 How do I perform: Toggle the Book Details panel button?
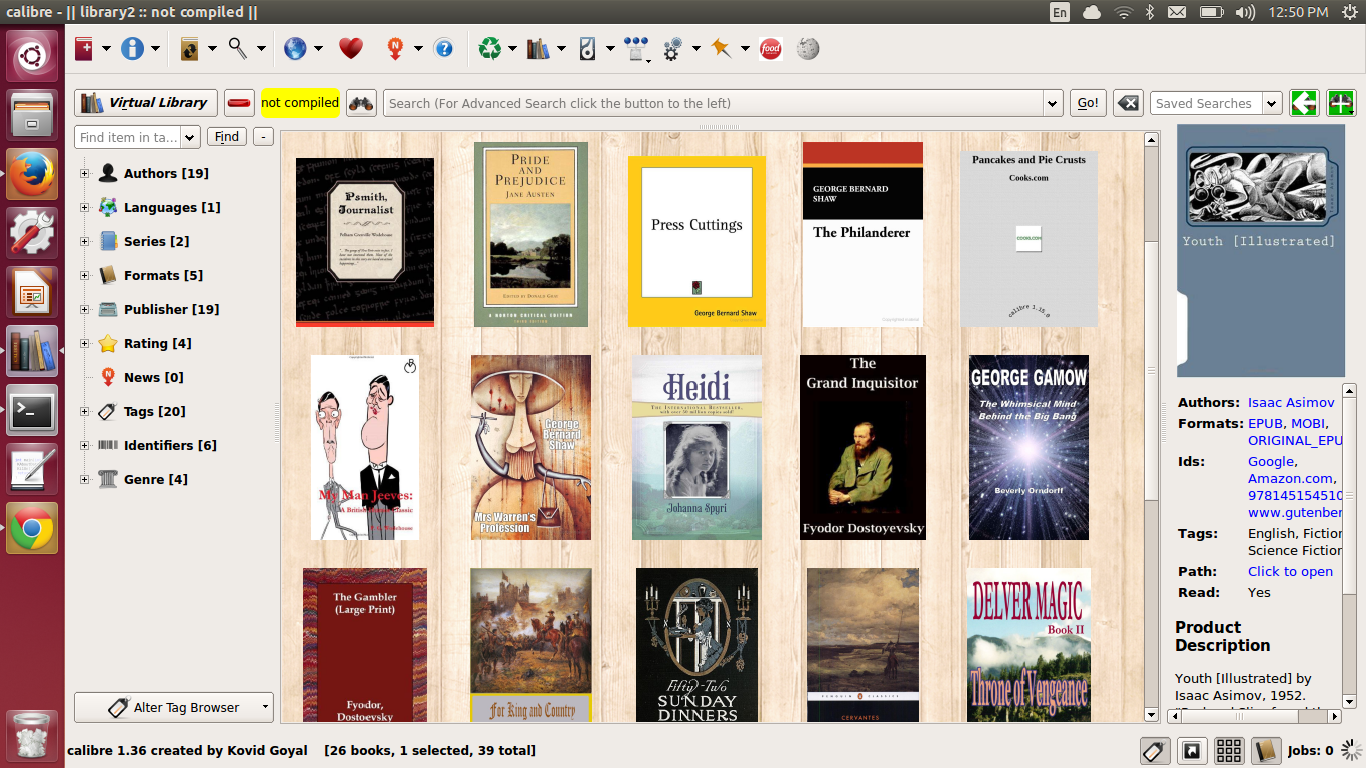(x=1266, y=750)
